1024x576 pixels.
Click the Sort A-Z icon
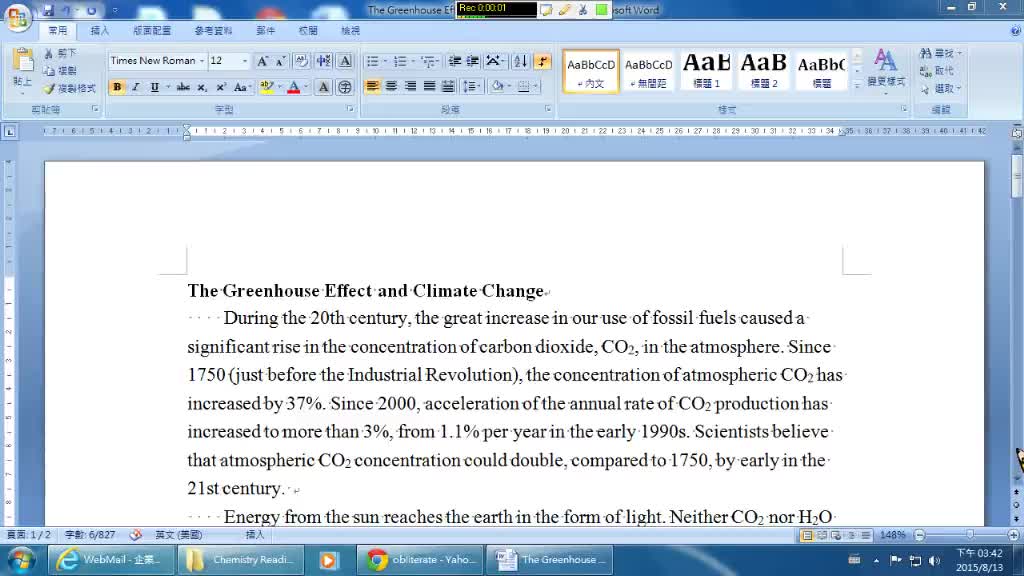(520, 61)
